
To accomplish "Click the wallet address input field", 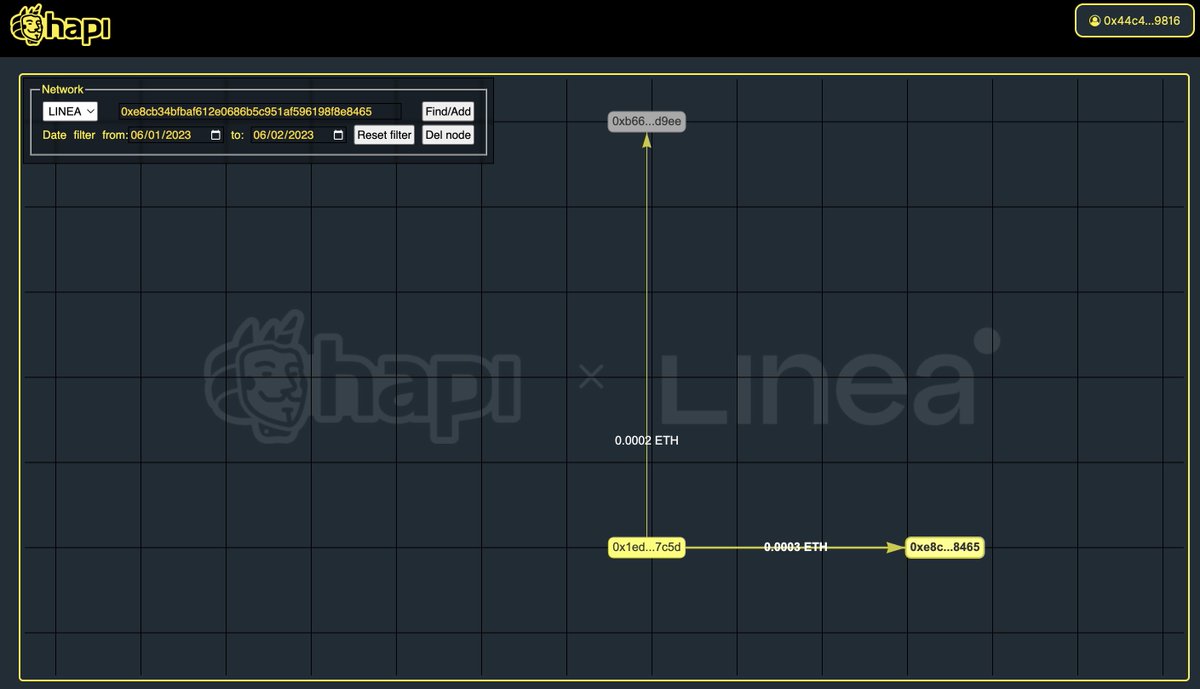I will pyautogui.click(x=259, y=111).
